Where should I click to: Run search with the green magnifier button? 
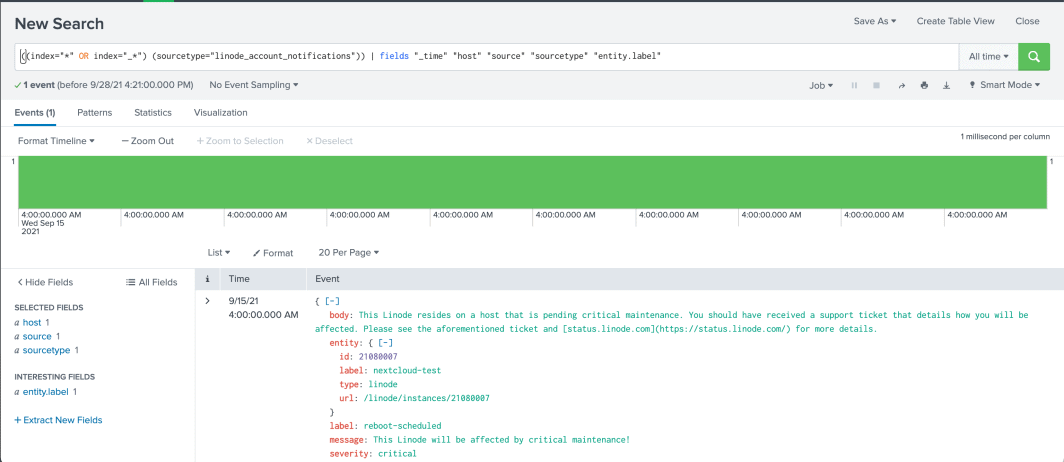[x=1033, y=56]
